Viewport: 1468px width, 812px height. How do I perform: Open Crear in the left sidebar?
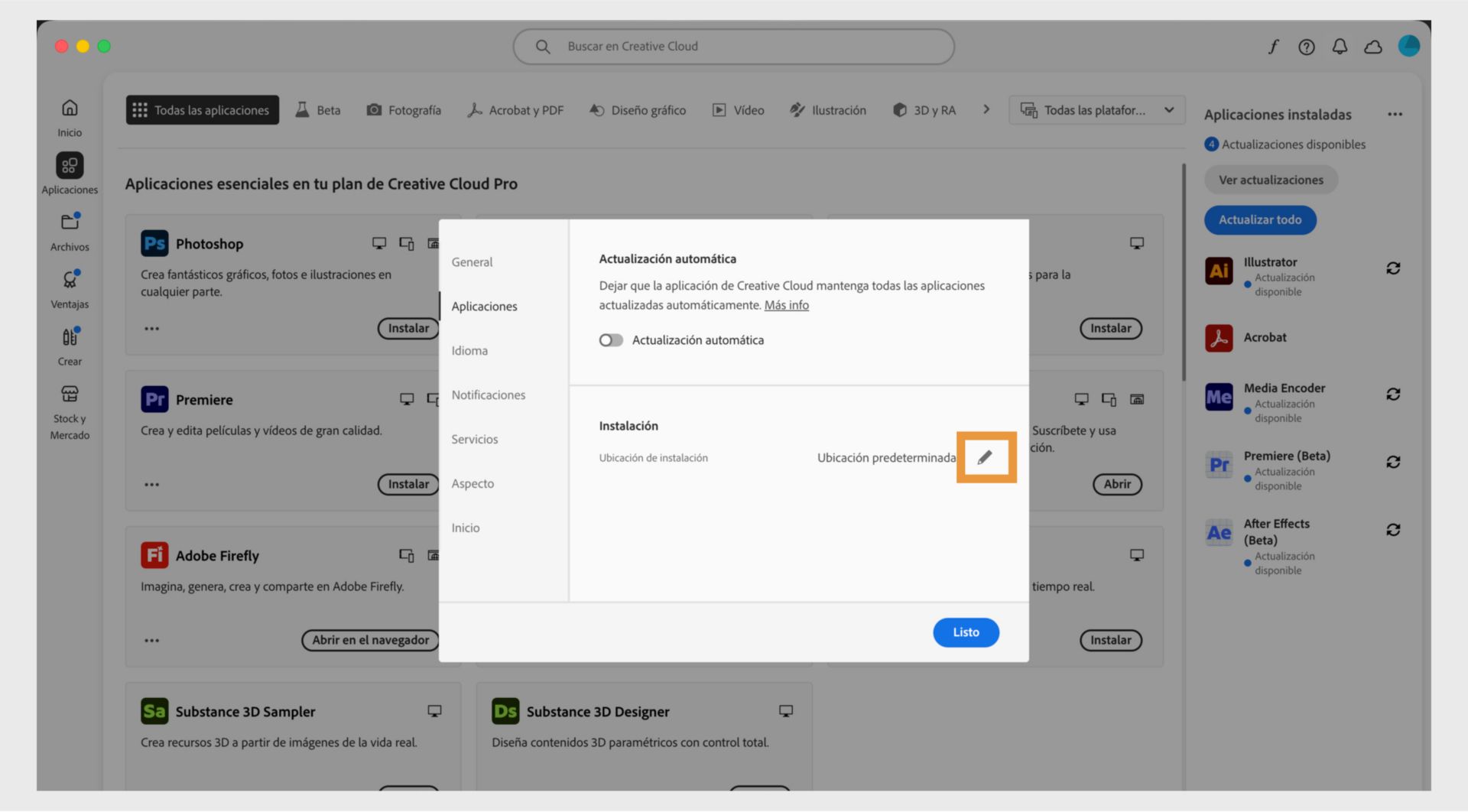coord(70,347)
